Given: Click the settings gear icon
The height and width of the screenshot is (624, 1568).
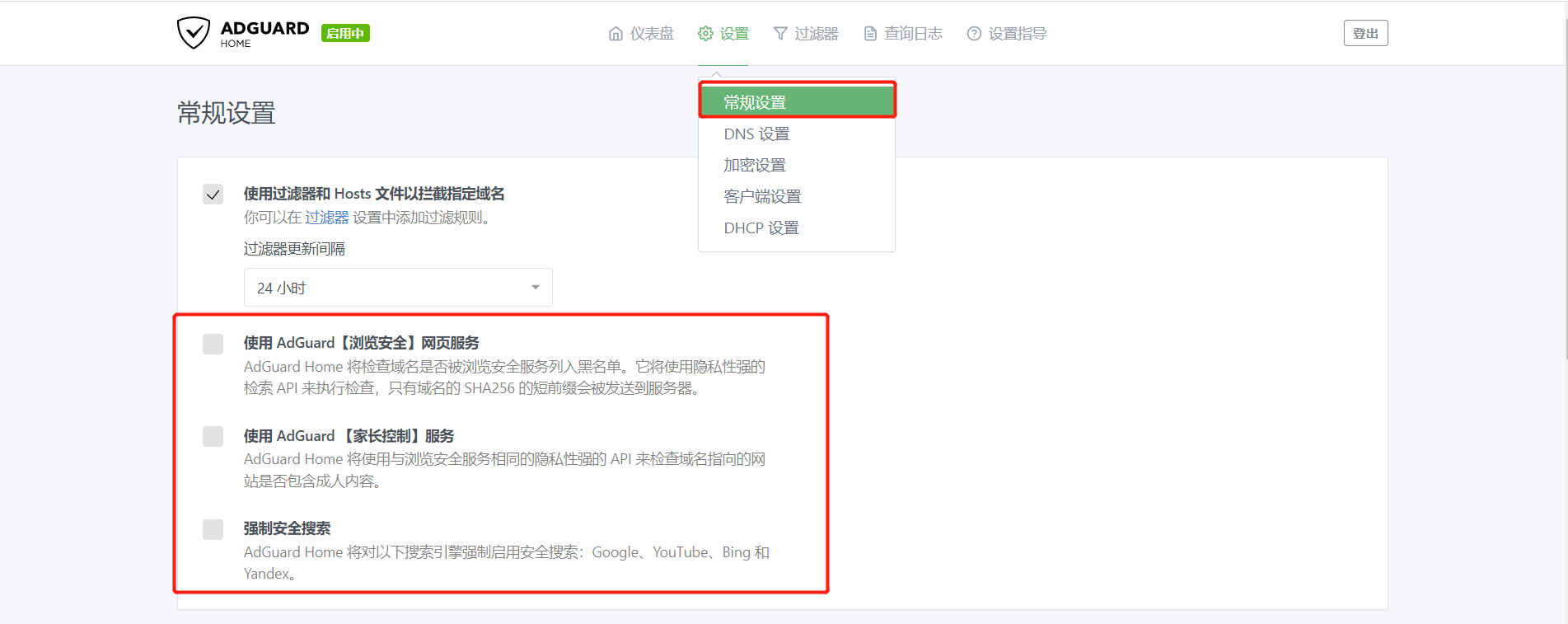Looking at the screenshot, I should (x=705, y=34).
